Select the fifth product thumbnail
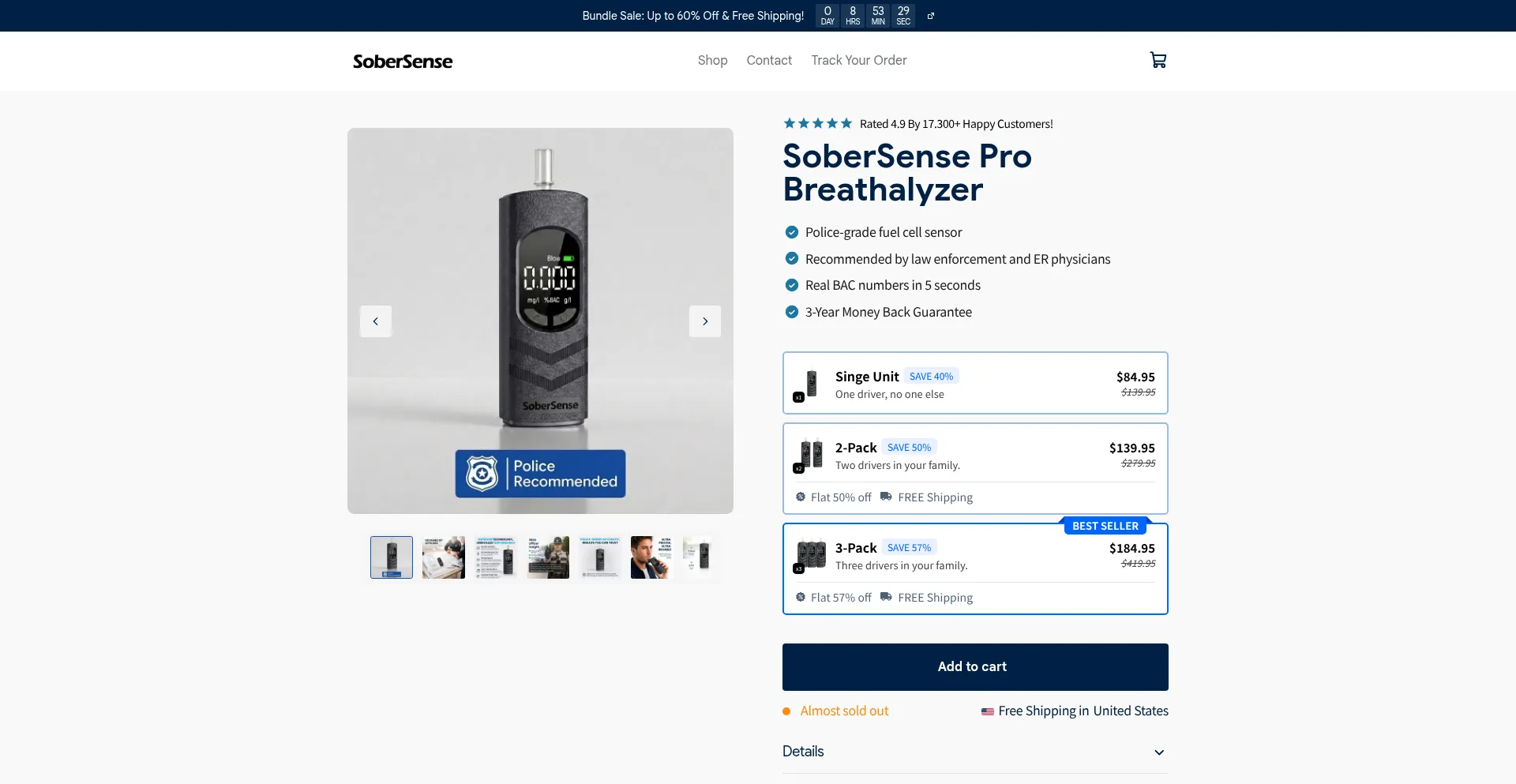1516x784 pixels. (600, 557)
